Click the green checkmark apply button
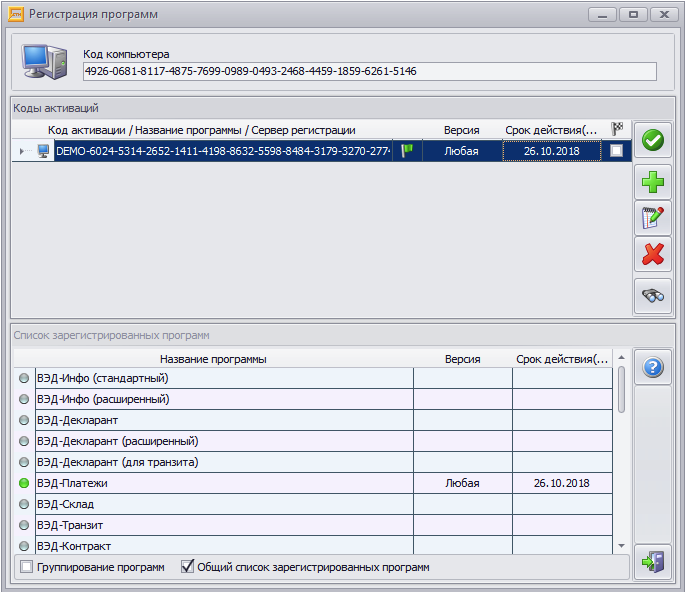The height and width of the screenshot is (592, 685). [653, 141]
